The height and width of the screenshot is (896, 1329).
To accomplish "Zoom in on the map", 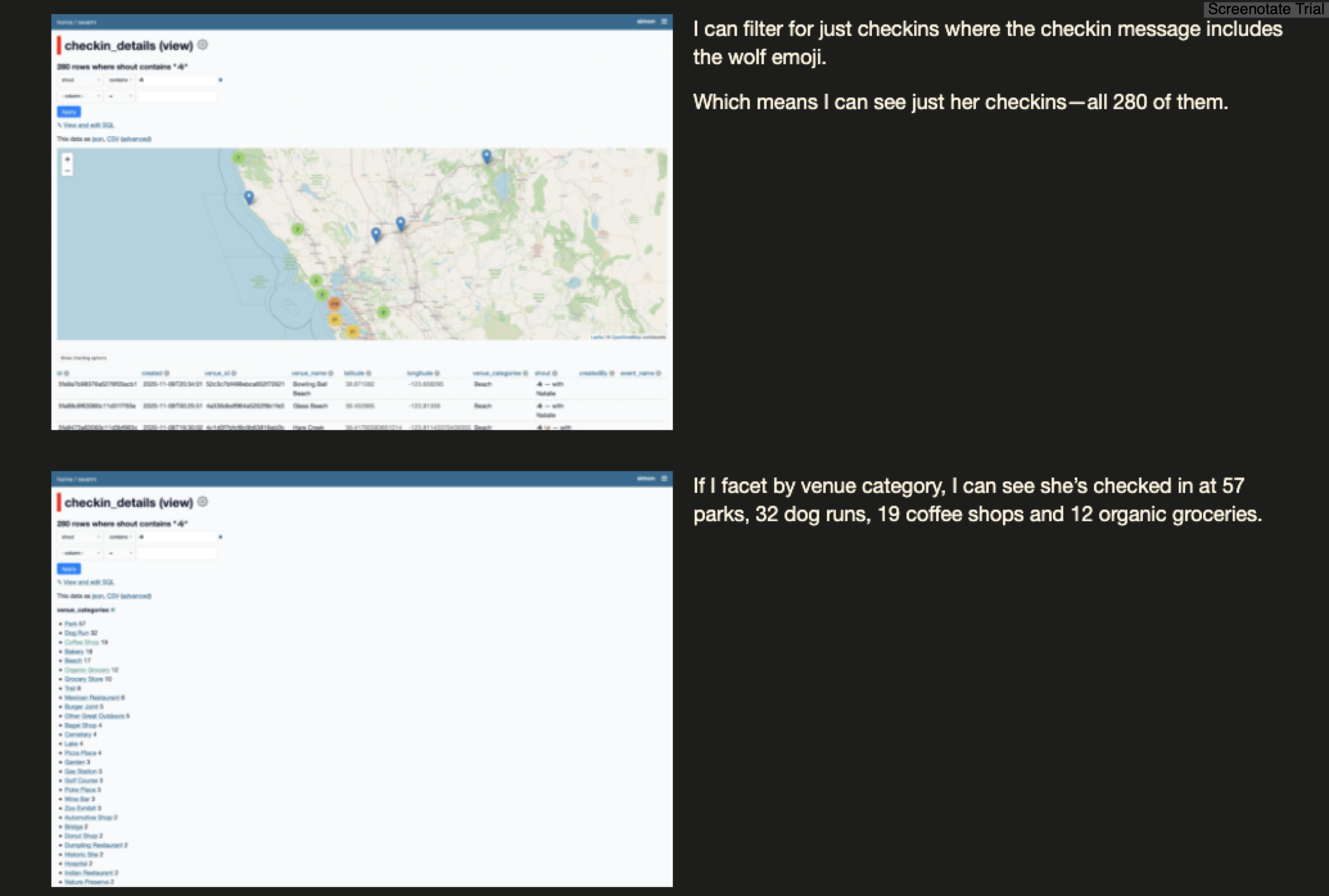I will point(67,159).
